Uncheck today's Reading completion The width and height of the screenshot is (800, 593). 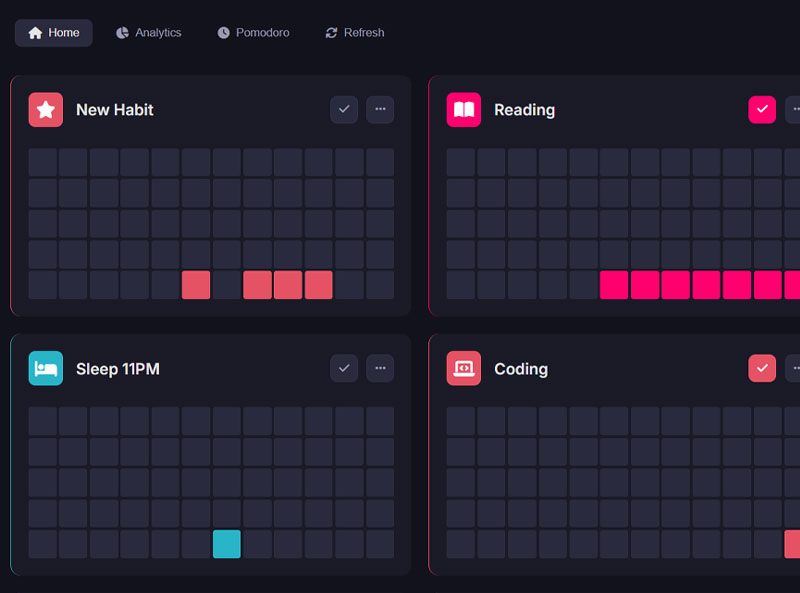[x=762, y=110]
